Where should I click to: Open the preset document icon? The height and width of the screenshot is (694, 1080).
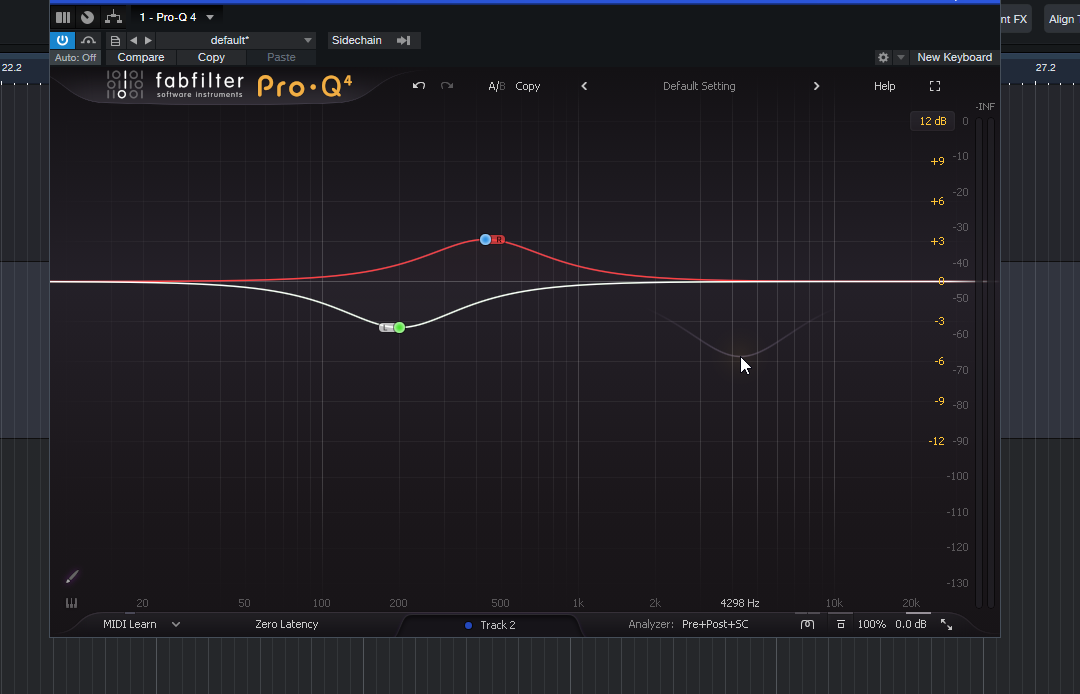coord(115,41)
